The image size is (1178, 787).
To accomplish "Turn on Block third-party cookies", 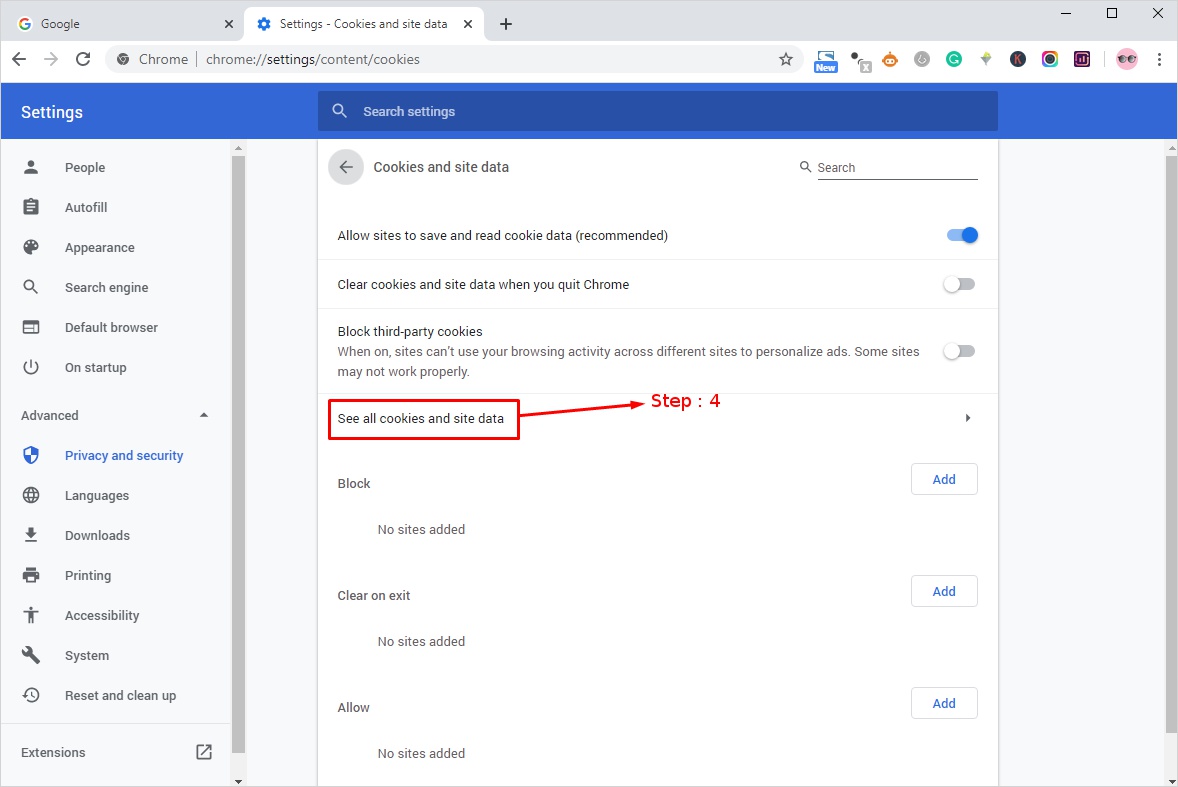I will [958, 351].
